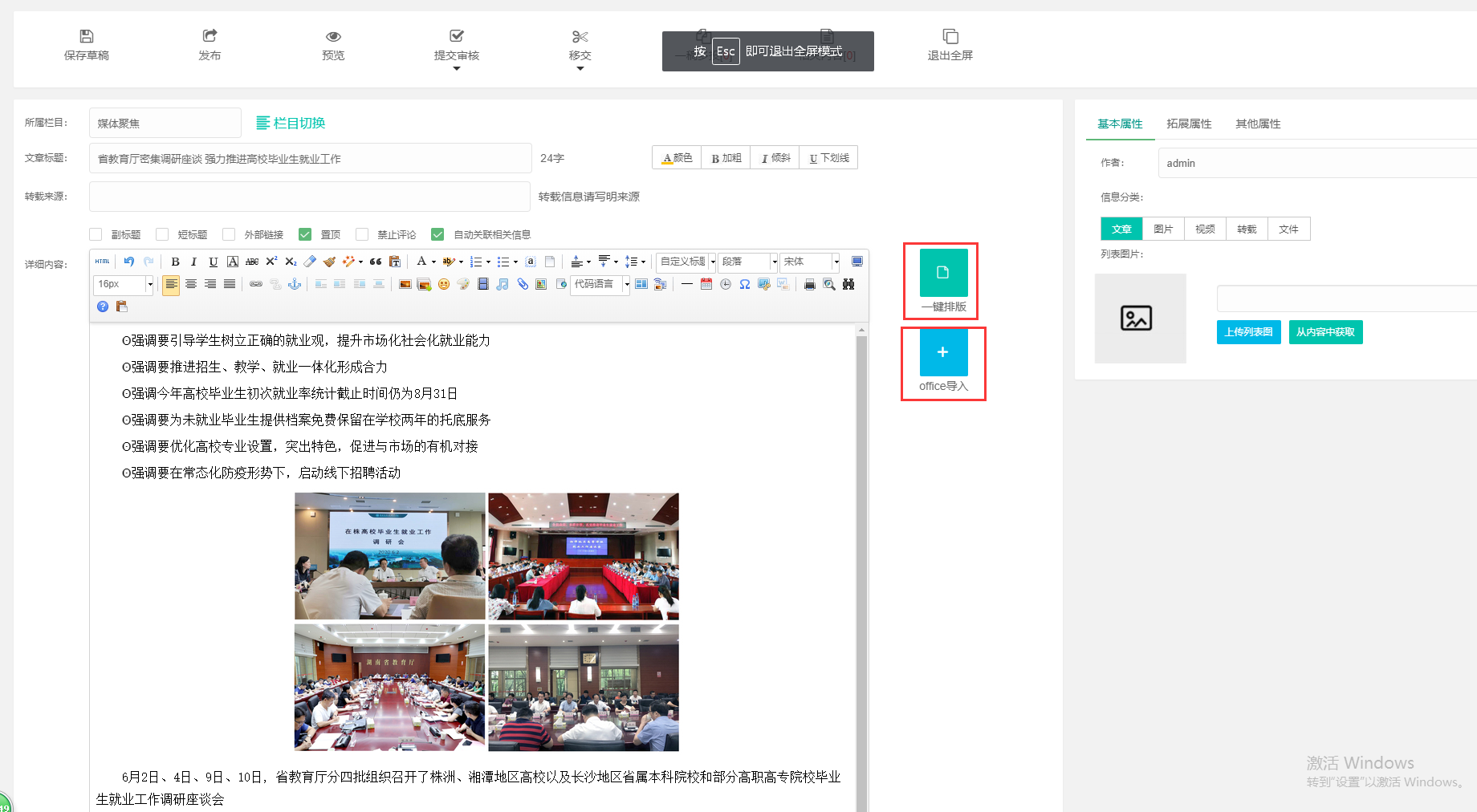Open the 自定义标题 dropdown
This screenshot has height=812, width=1477.
(x=687, y=262)
